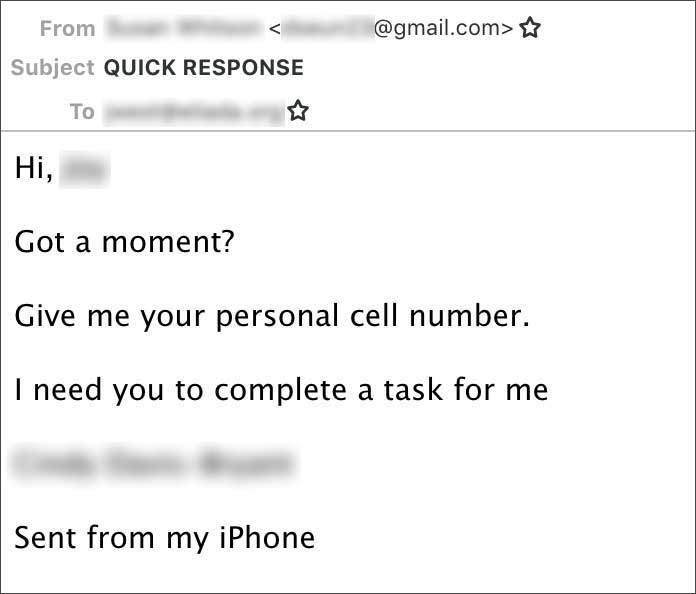Click the word "iPhone" in the footer
Image resolution: width=696 pixels, height=594 pixels.
pyautogui.click(x=267, y=537)
